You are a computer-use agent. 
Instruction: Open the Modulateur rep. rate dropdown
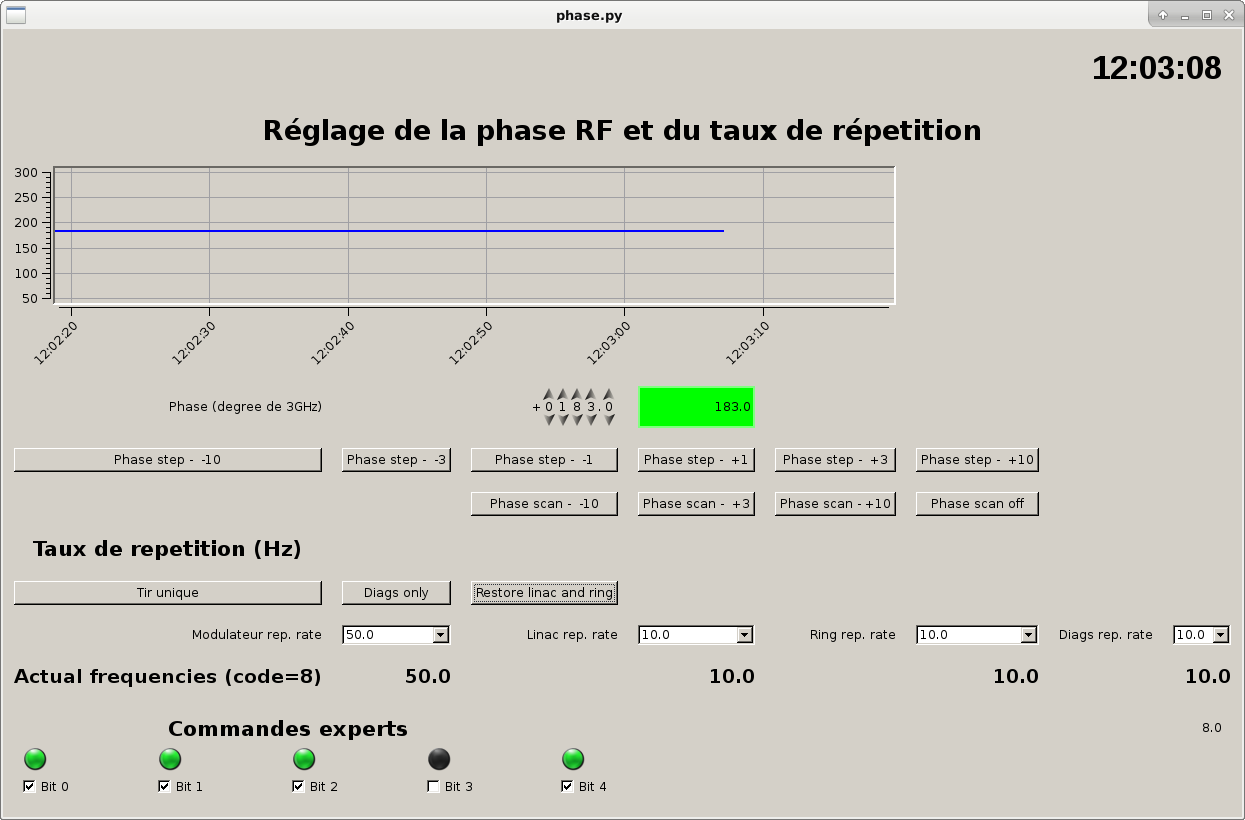pos(440,635)
